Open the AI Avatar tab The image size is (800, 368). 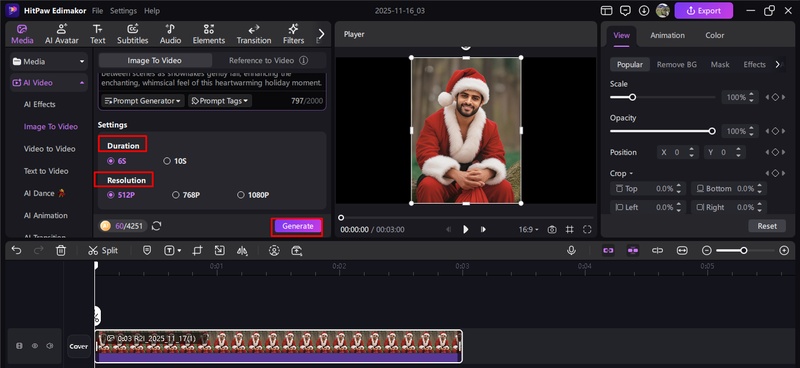[62, 34]
